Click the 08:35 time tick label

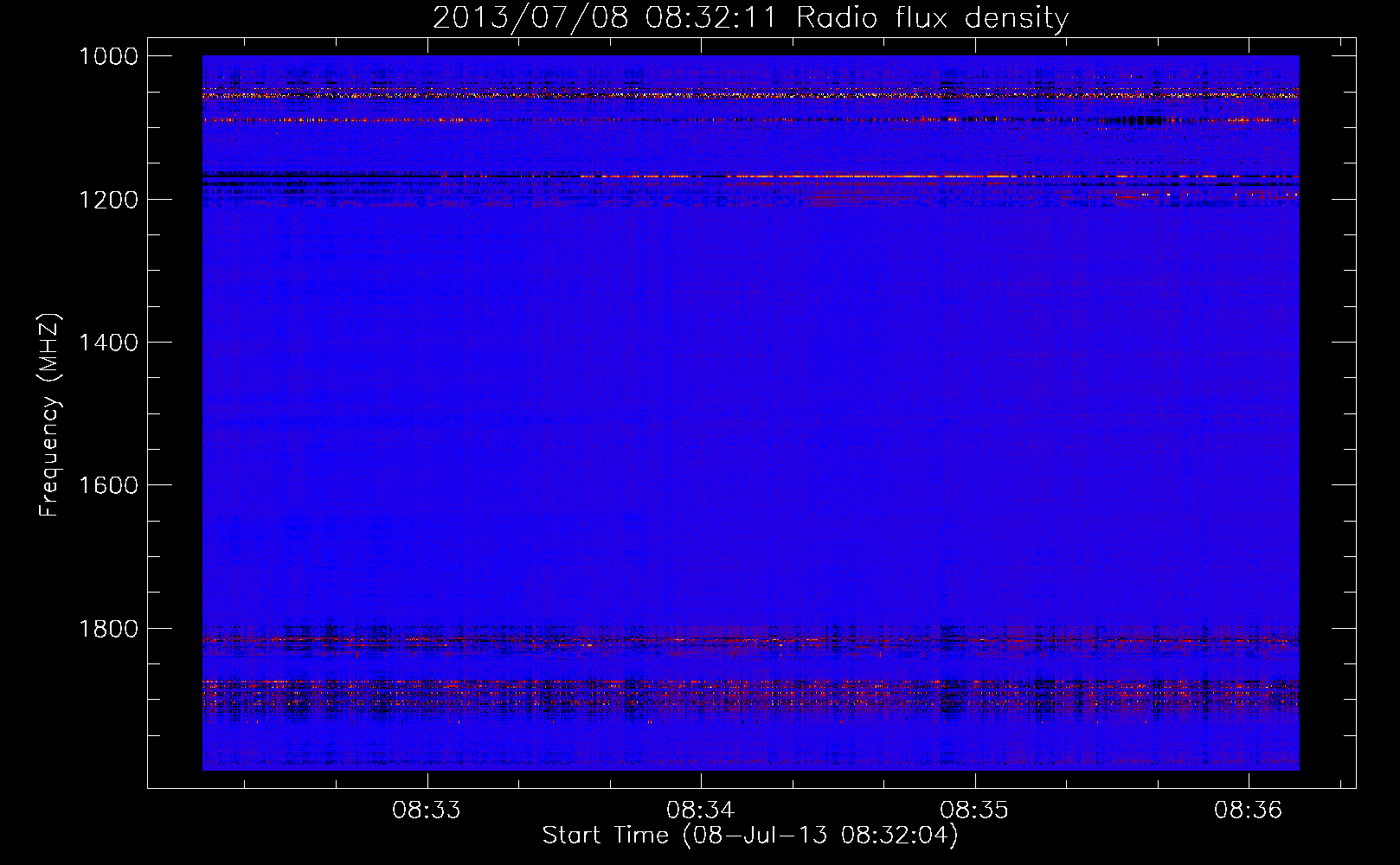point(974,811)
